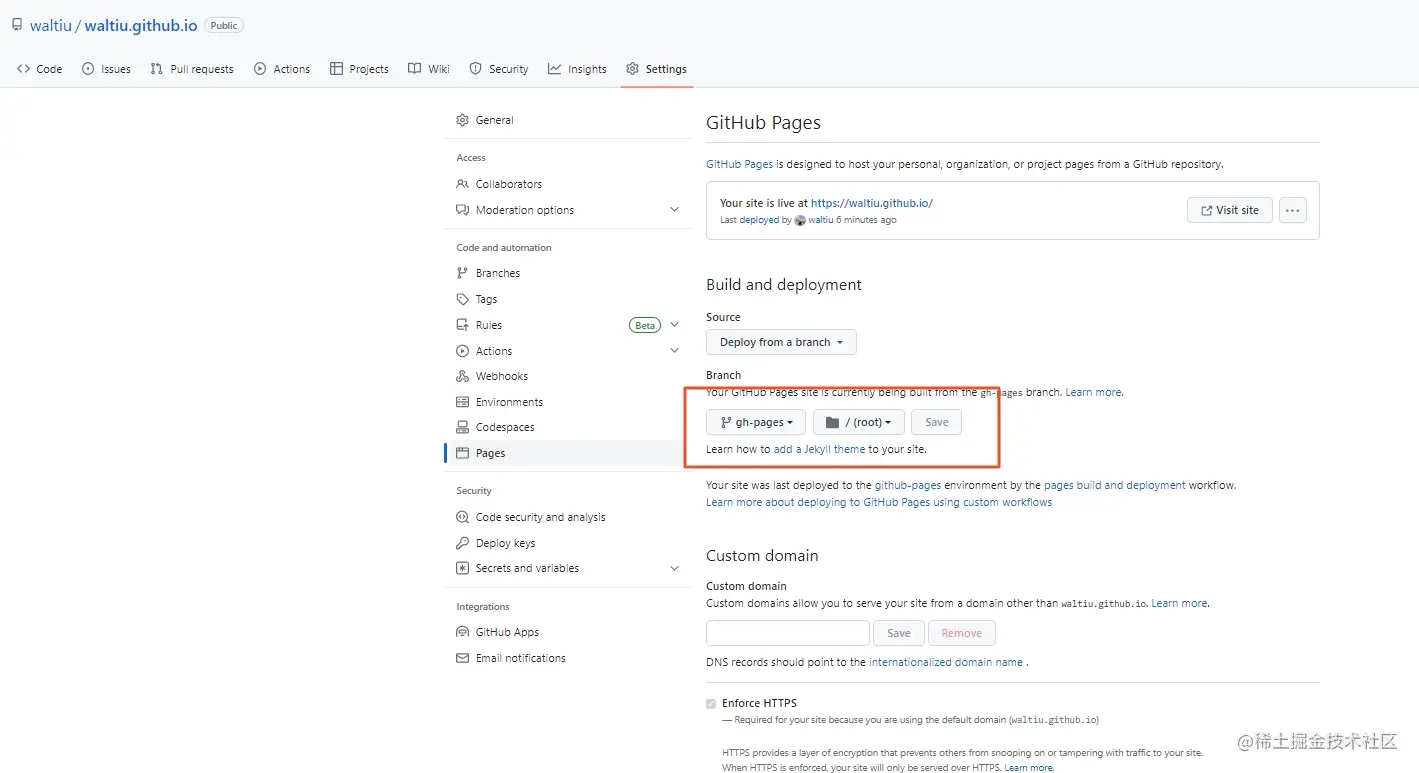Click the Tags label icon
The height and width of the screenshot is (773, 1419).
pos(462,299)
